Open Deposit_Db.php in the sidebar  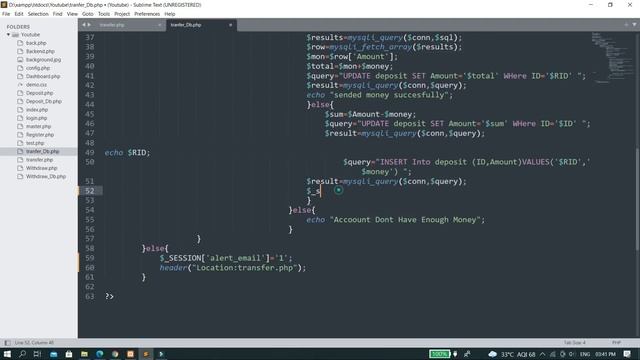44,101
